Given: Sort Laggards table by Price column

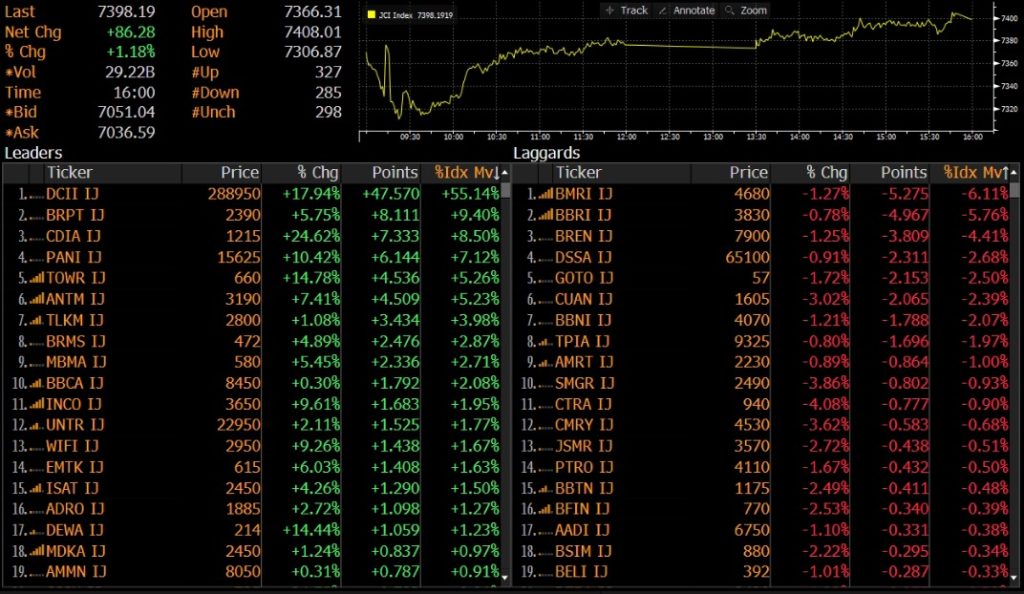Looking at the screenshot, I should 748,173.
